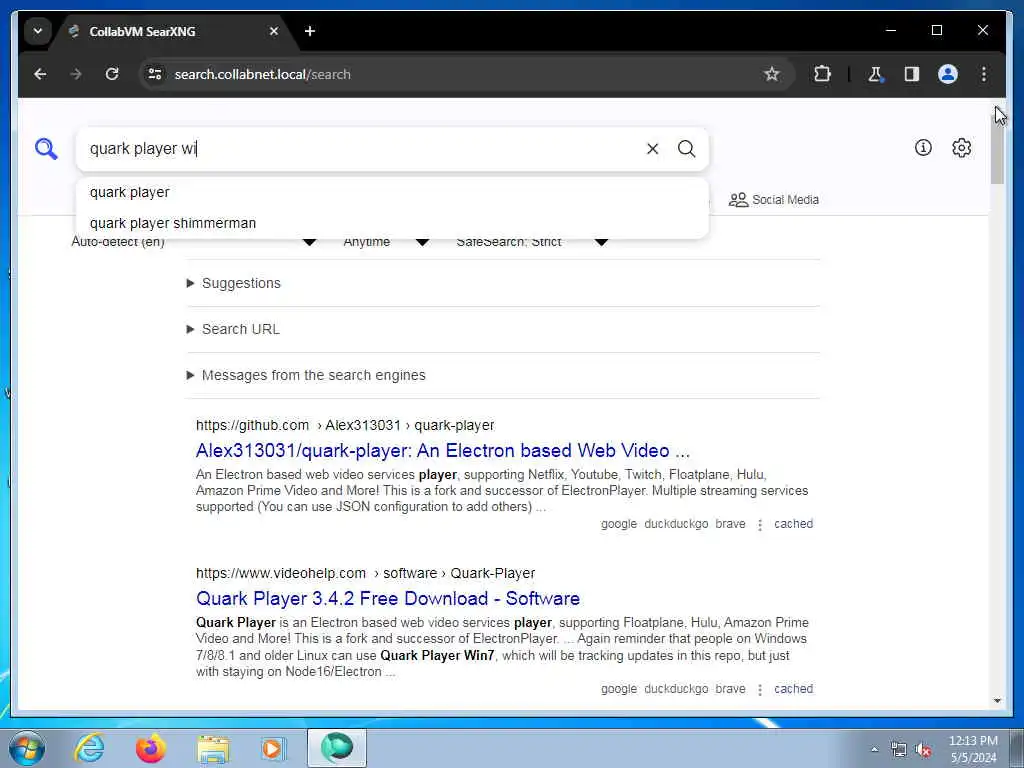Go back to previous page
The image size is (1024, 768).
(x=40, y=74)
